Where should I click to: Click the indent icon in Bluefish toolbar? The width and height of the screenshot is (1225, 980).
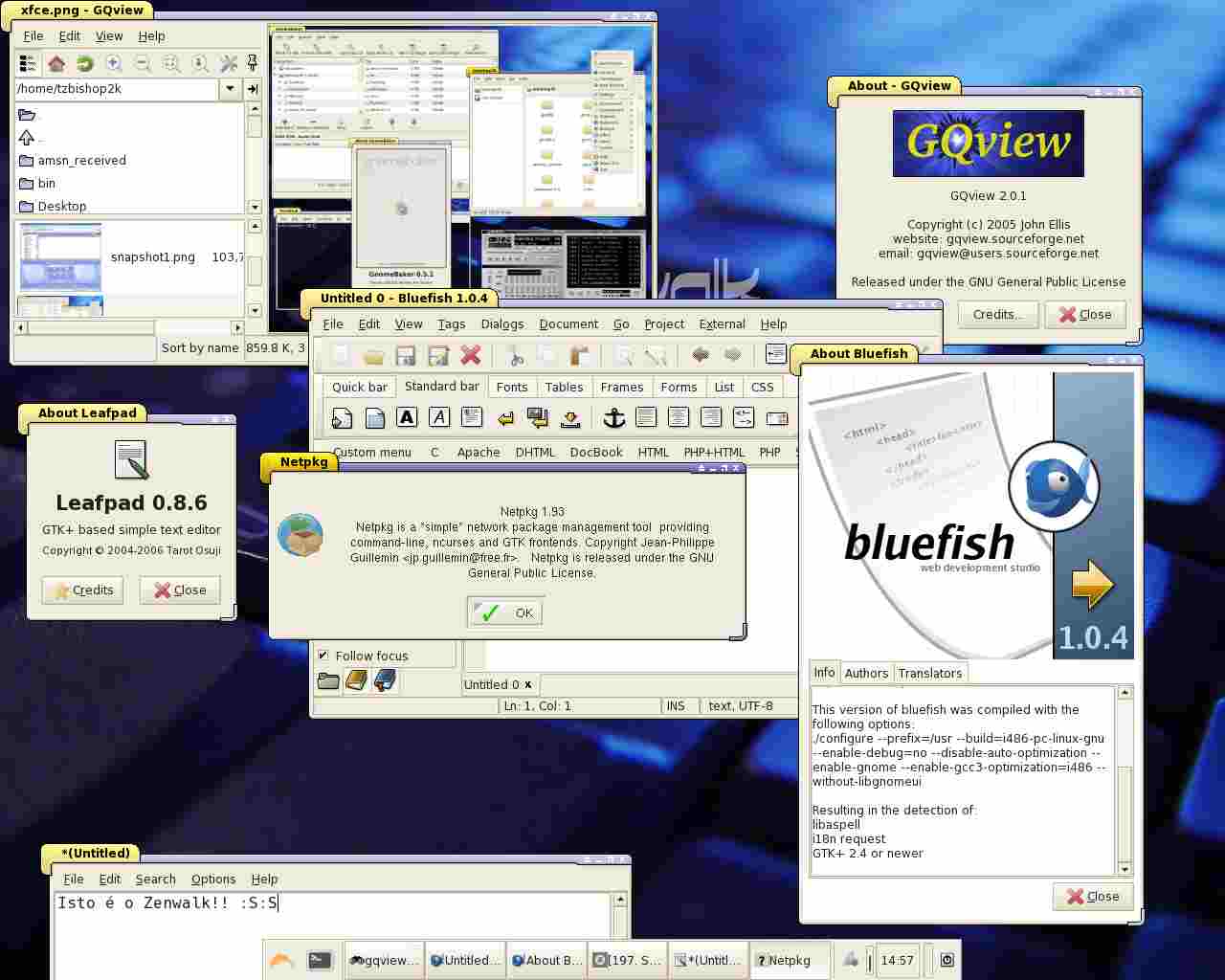tap(776, 355)
